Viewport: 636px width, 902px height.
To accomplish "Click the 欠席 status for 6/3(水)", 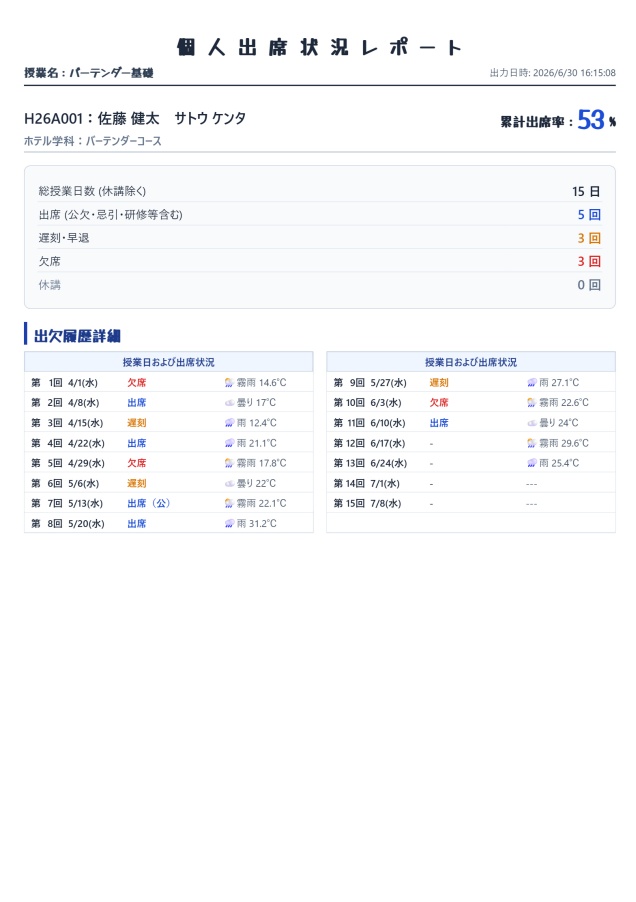I will pos(439,403).
